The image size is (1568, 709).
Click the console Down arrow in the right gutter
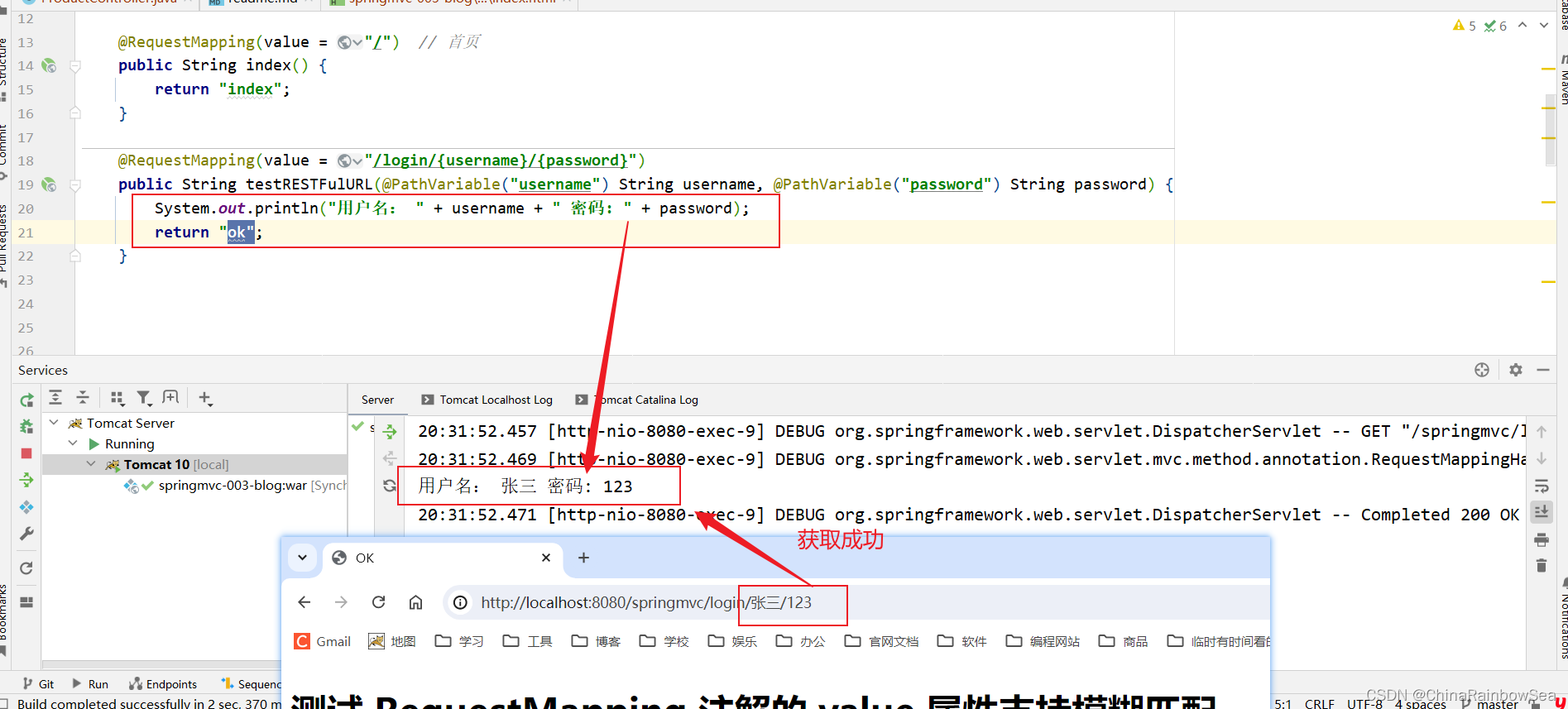[x=1542, y=458]
